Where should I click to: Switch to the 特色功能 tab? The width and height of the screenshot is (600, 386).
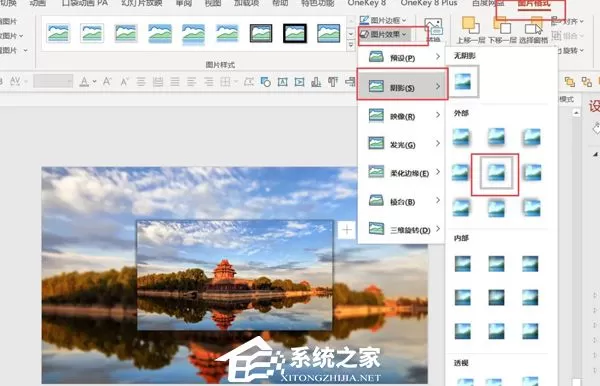click(x=317, y=3)
